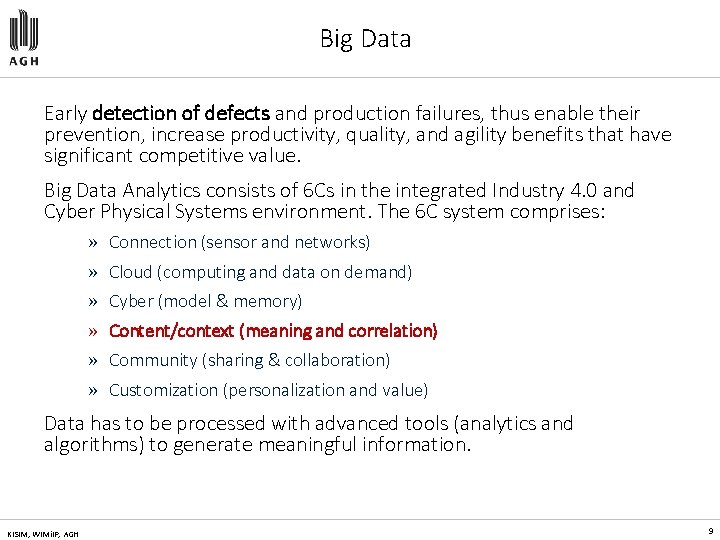The image size is (720, 540).
Task: Click the 'Connection (sensor and networks)' bullet
Action: [x=239, y=242]
